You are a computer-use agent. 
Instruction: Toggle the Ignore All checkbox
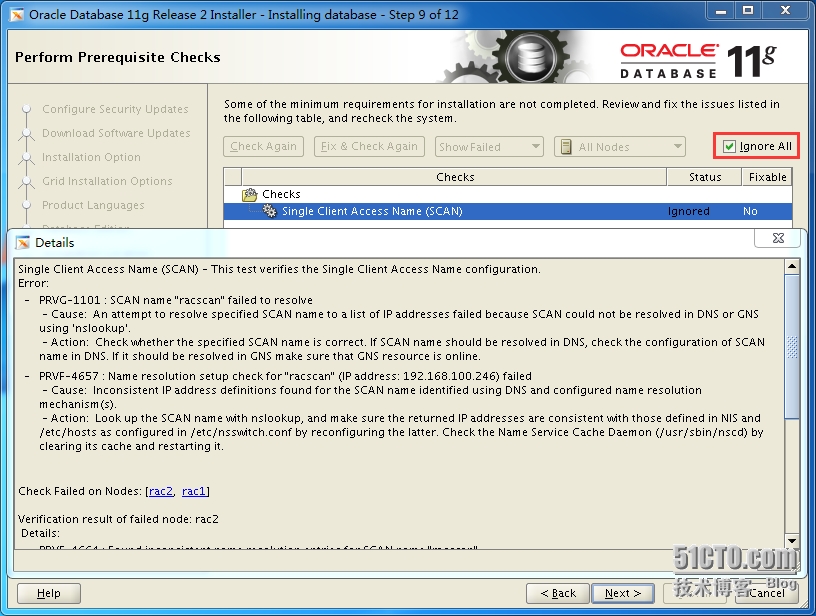(x=729, y=147)
